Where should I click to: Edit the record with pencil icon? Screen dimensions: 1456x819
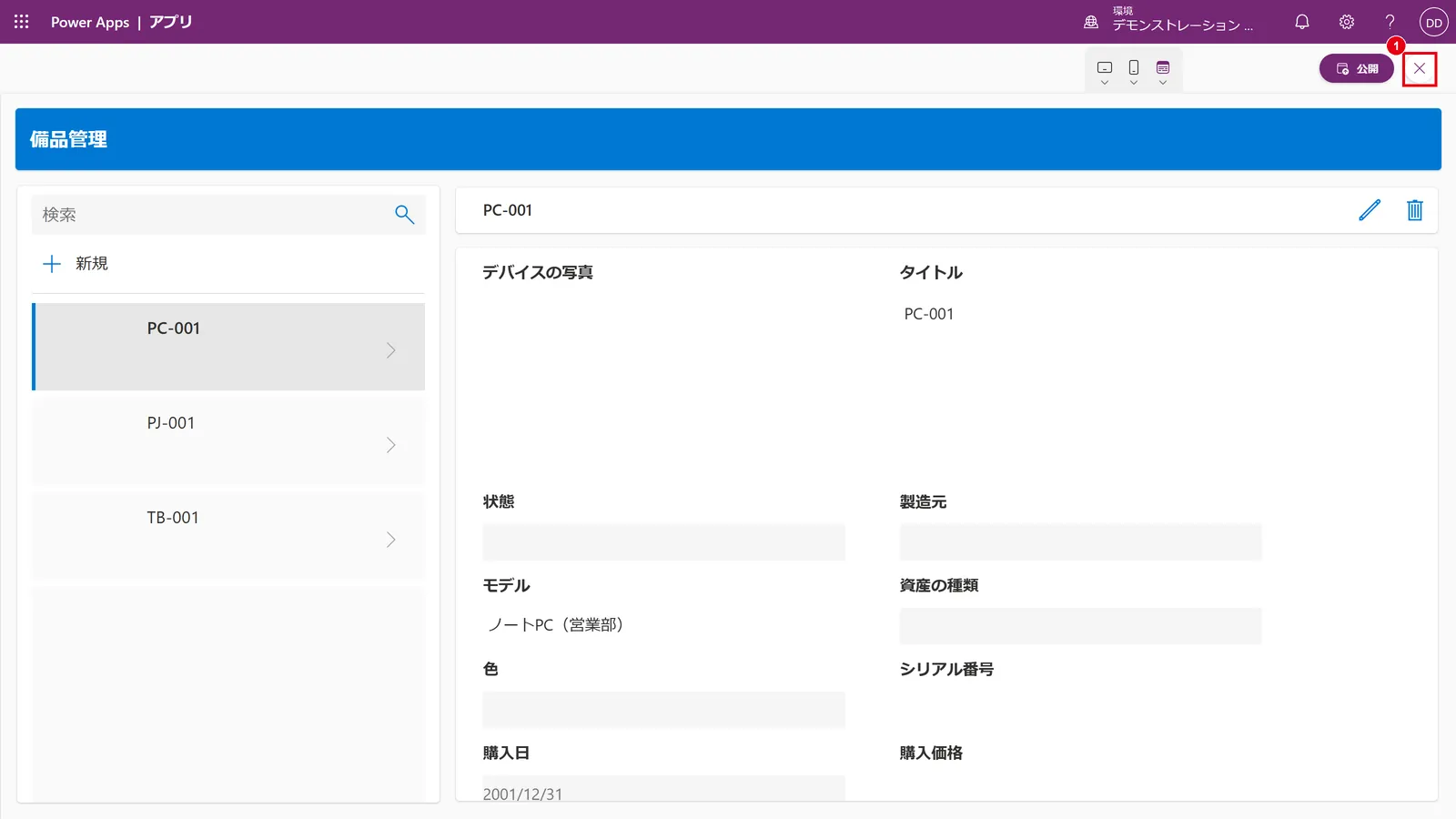[1370, 210]
